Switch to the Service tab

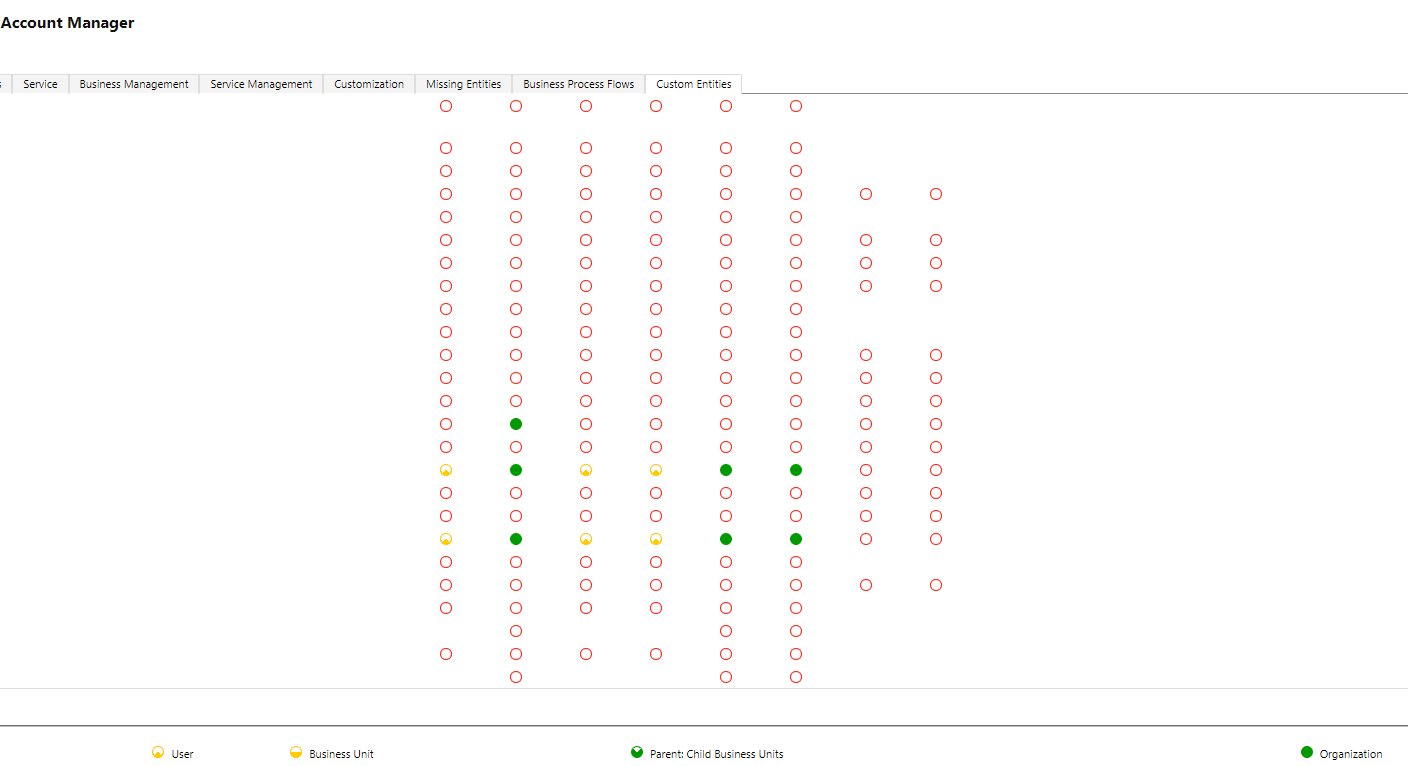point(40,84)
